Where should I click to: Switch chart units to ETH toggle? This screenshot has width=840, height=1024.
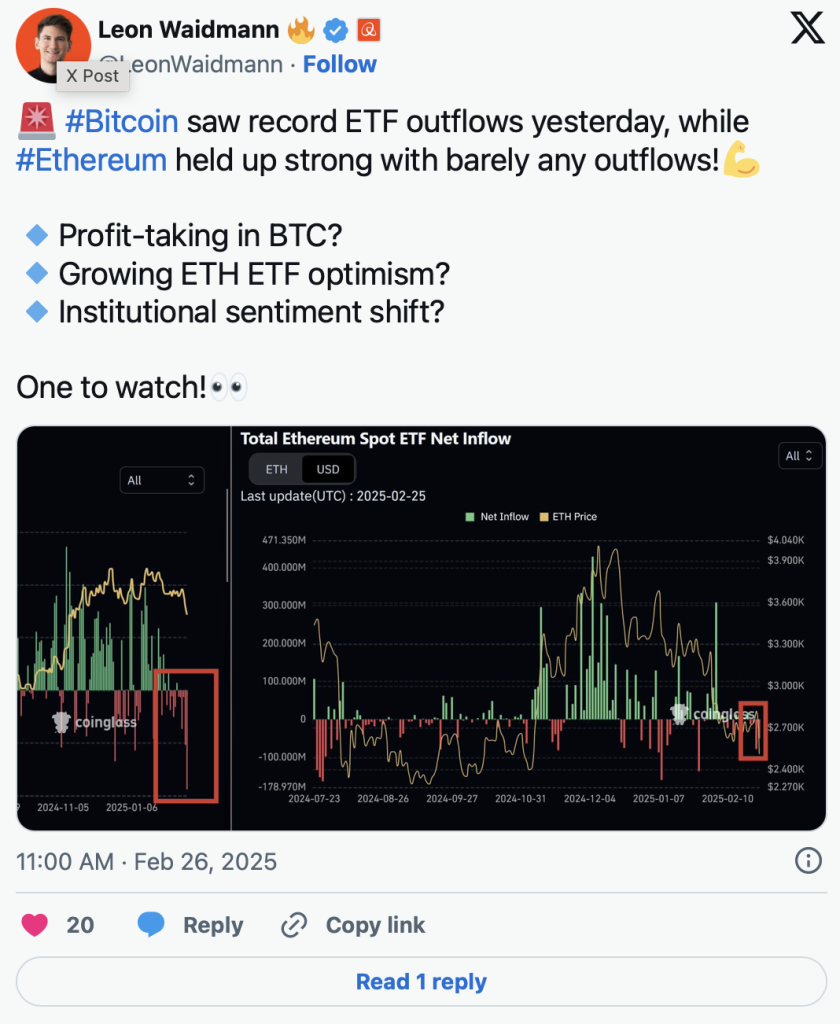pyautogui.click(x=276, y=469)
